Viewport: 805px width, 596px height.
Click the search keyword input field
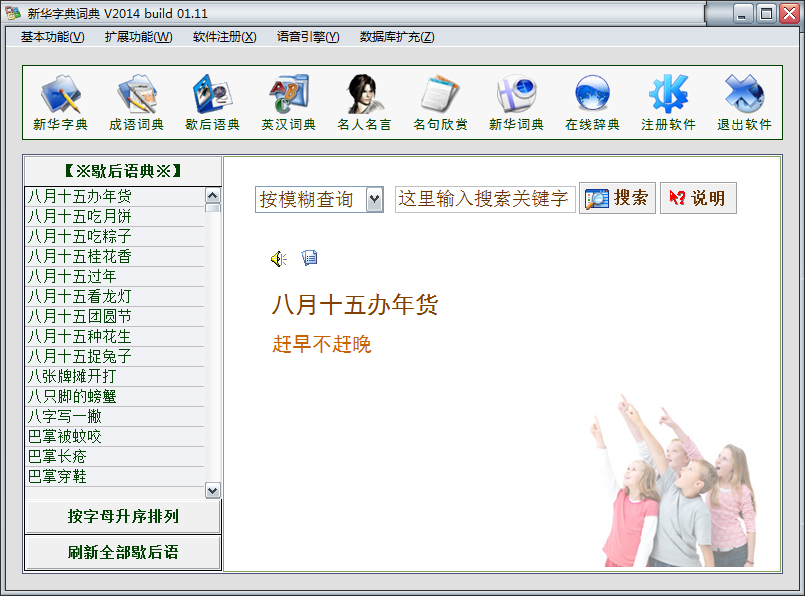[x=485, y=199]
